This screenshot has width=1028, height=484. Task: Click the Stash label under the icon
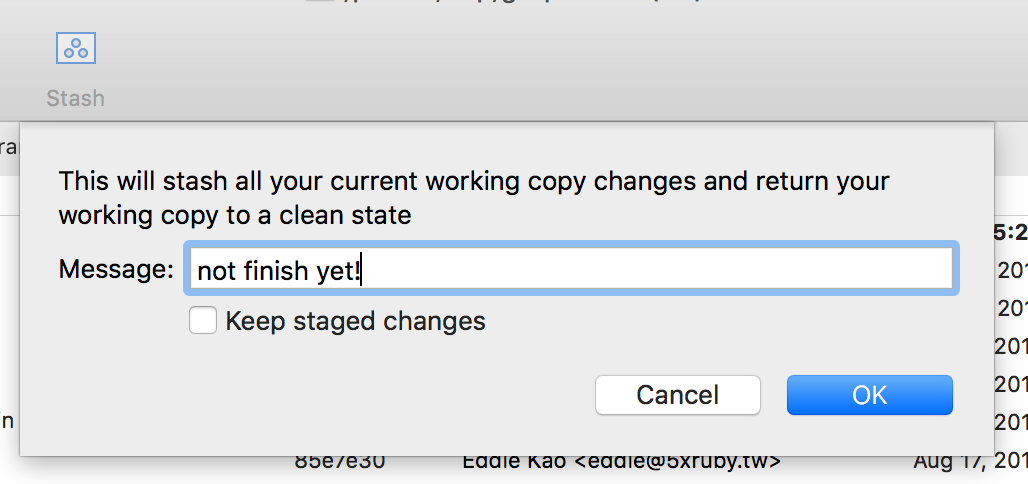coord(75,98)
